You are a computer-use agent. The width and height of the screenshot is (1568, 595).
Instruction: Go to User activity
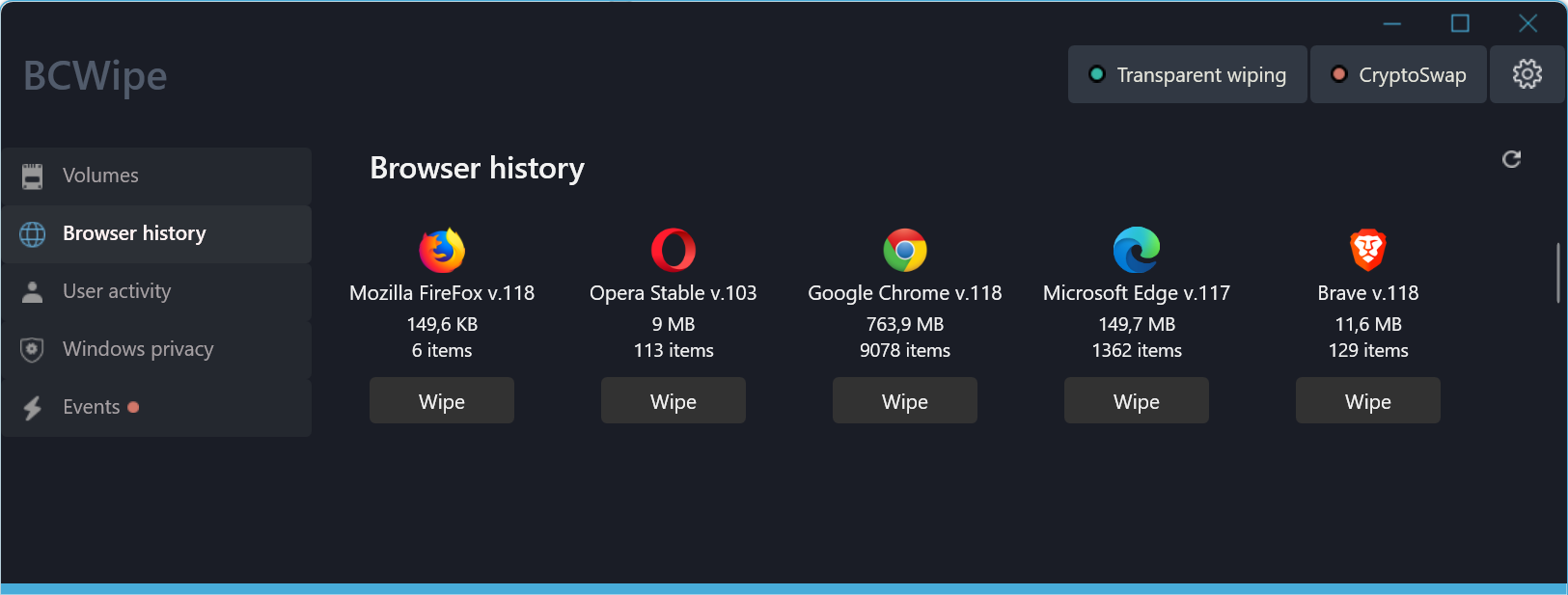click(156, 291)
